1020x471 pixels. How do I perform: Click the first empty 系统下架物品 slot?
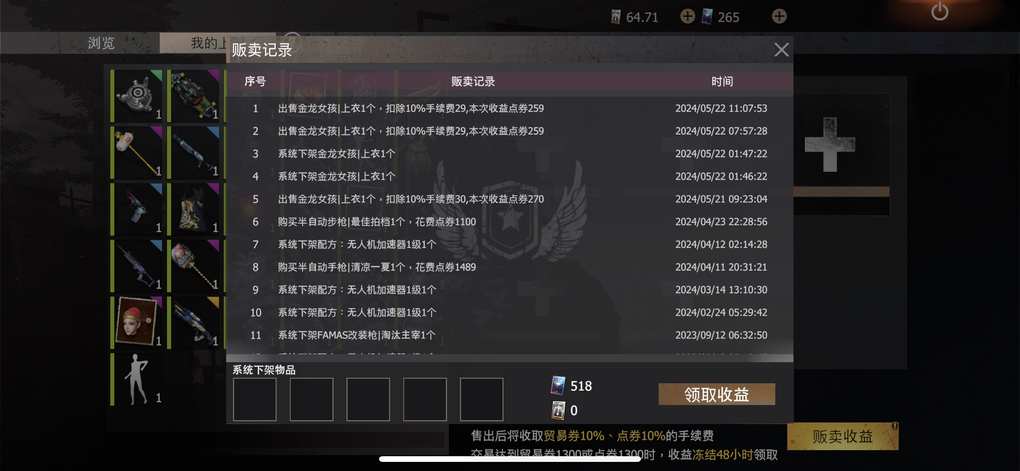click(x=254, y=399)
